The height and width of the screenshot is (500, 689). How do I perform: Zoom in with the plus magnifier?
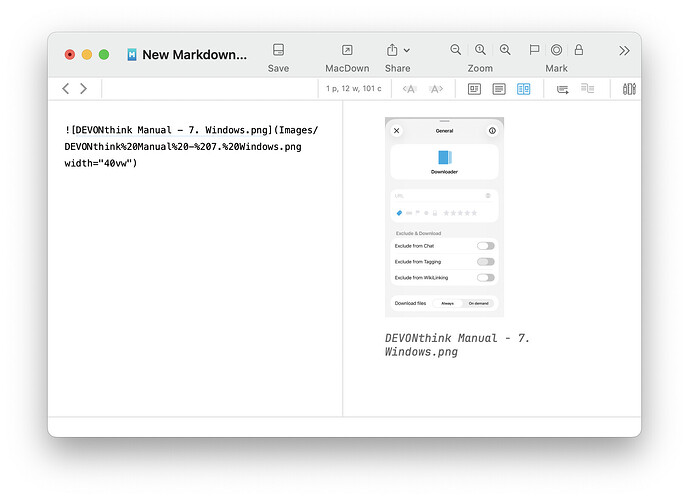coord(505,50)
